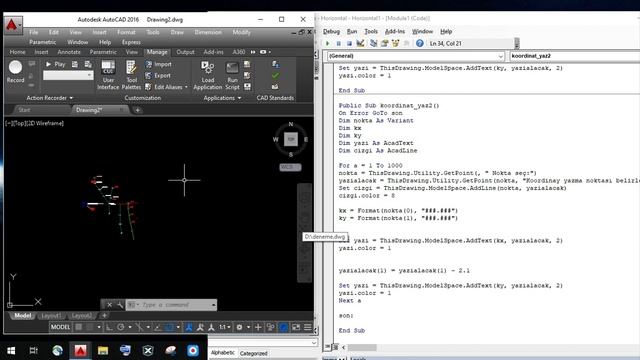The image size is (640, 360).
Task: Toggle grid display in status bar
Action: [x=79, y=327]
